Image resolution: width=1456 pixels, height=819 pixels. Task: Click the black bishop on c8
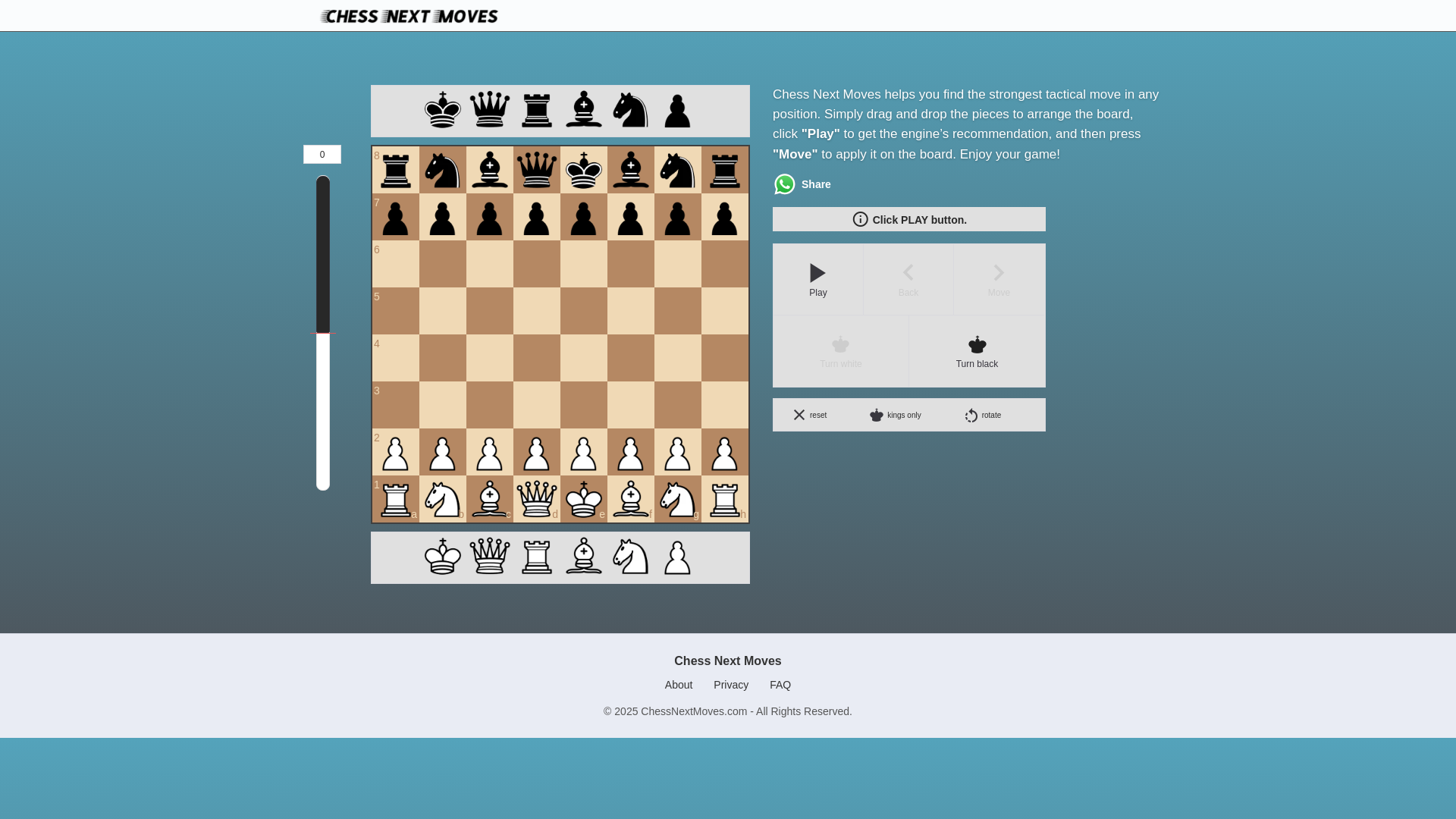tap(490, 170)
